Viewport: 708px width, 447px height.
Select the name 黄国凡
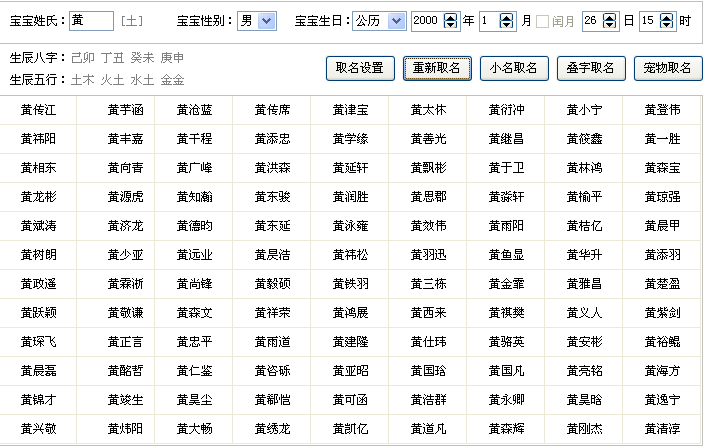(506, 371)
